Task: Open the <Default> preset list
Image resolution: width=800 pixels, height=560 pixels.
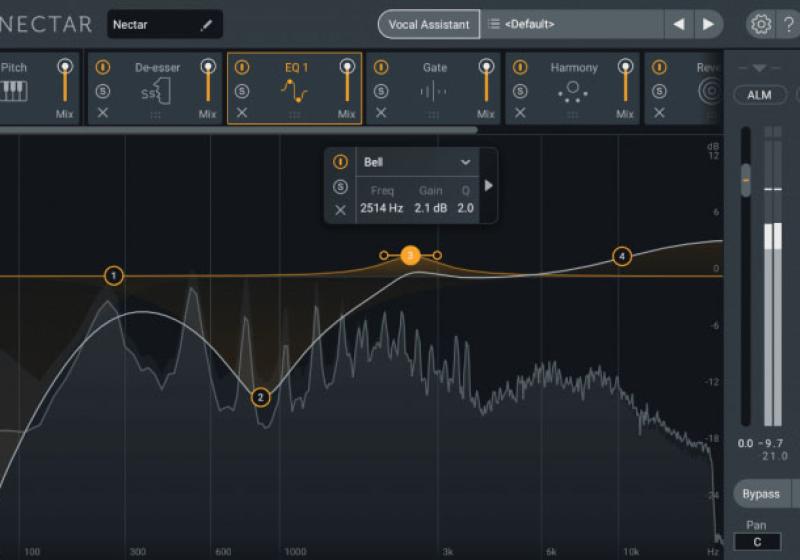Action: [x=572, y=24]
